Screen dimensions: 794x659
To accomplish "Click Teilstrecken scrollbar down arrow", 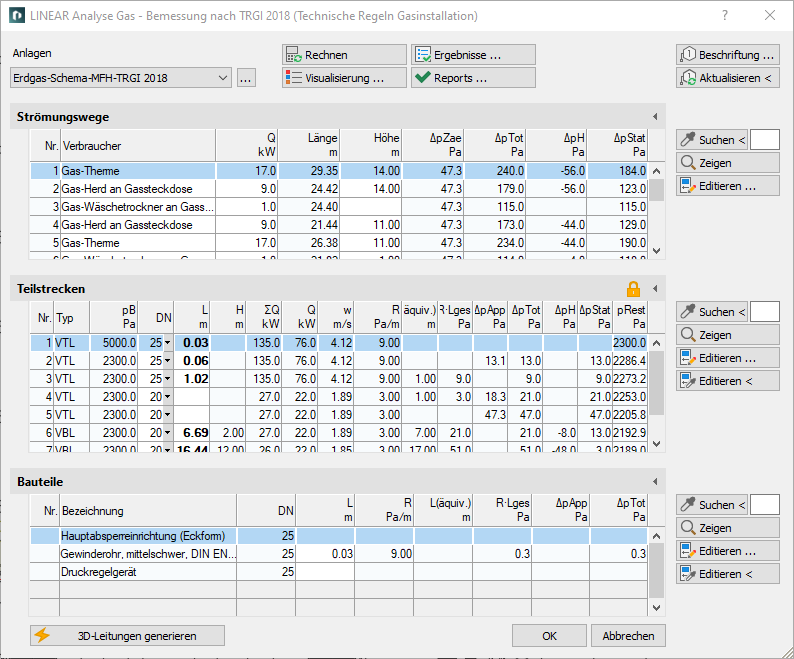I will (x=657, y=444).
